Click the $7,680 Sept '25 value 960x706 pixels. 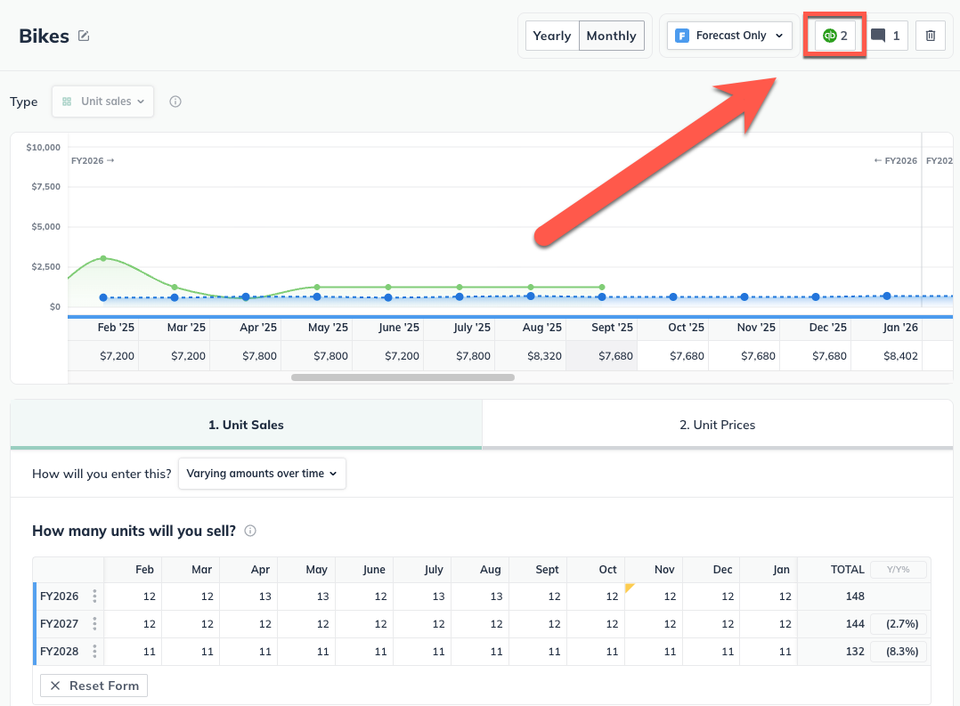615,356
